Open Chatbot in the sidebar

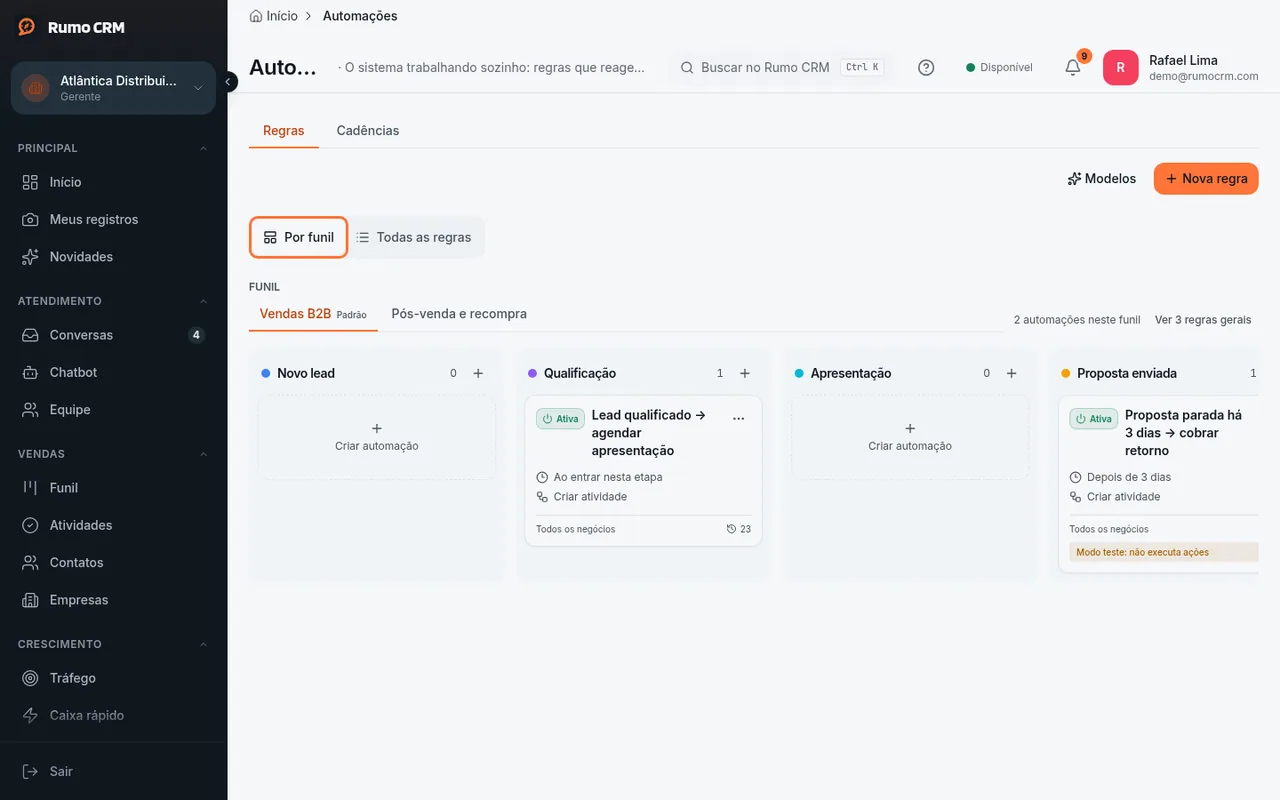click(113, 372)
